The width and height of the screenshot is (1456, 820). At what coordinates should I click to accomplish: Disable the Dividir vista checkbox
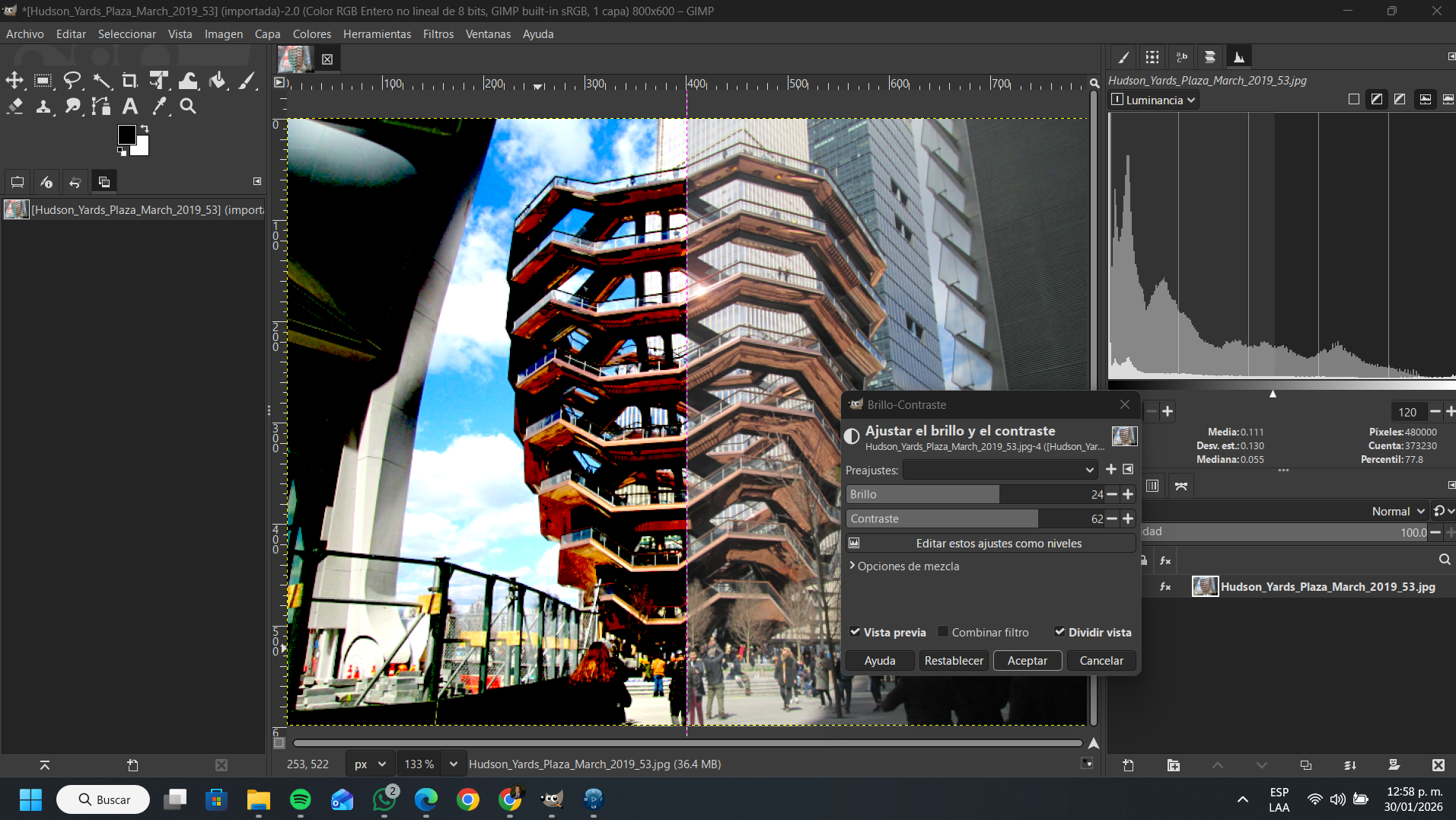(x=1059, y=632)
